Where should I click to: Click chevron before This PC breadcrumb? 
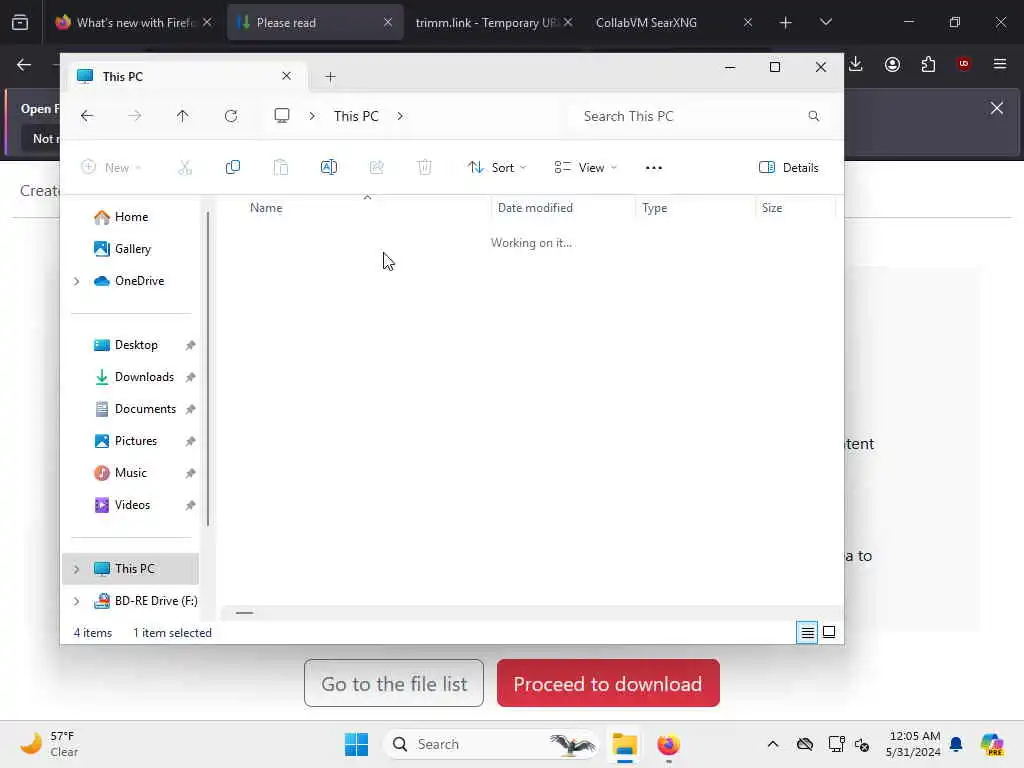pyautogui.click(x=312, y=116)
